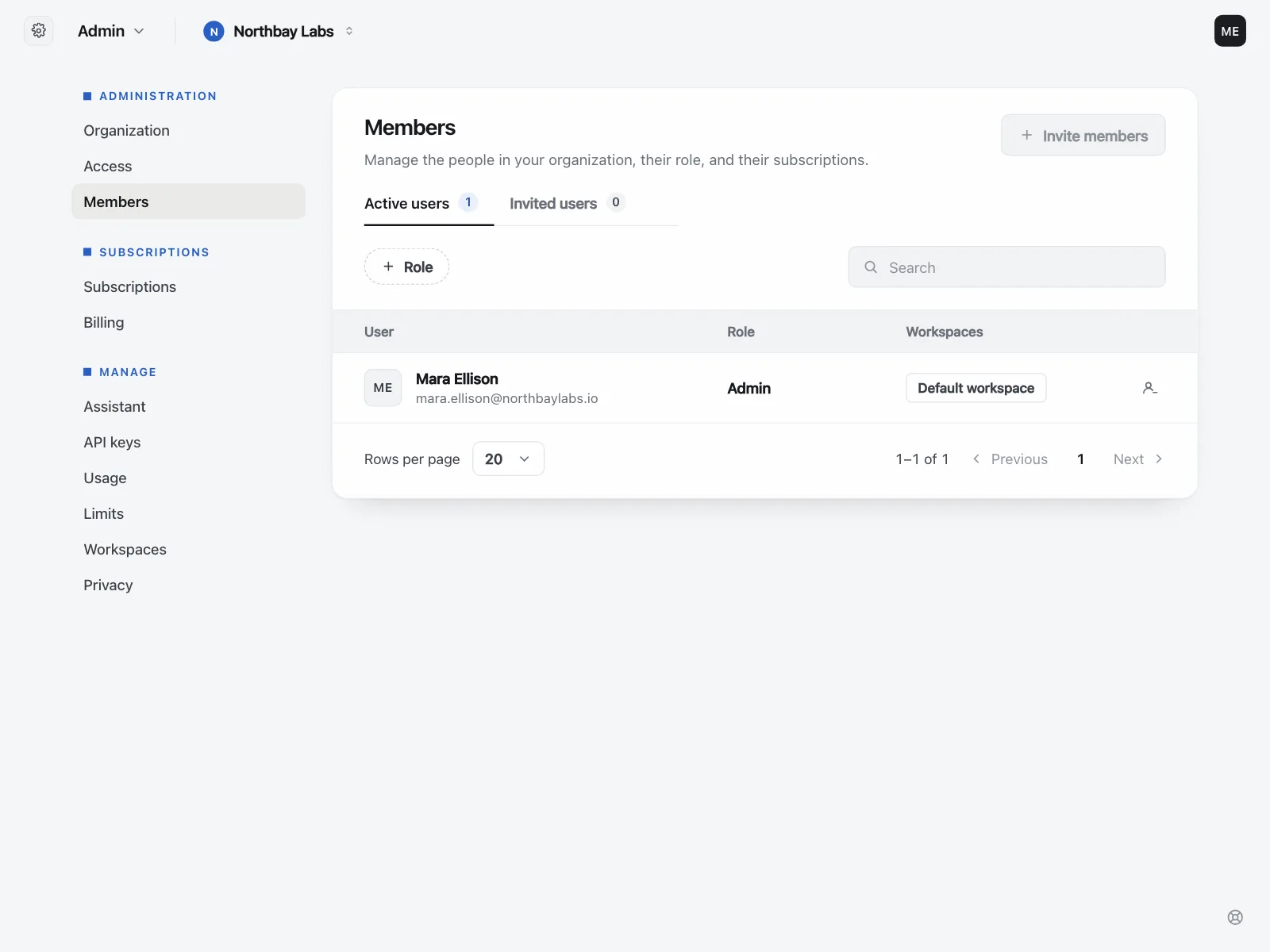Open Billing page in sidebar
1270x952 pixels.
(x=188, y=322)
